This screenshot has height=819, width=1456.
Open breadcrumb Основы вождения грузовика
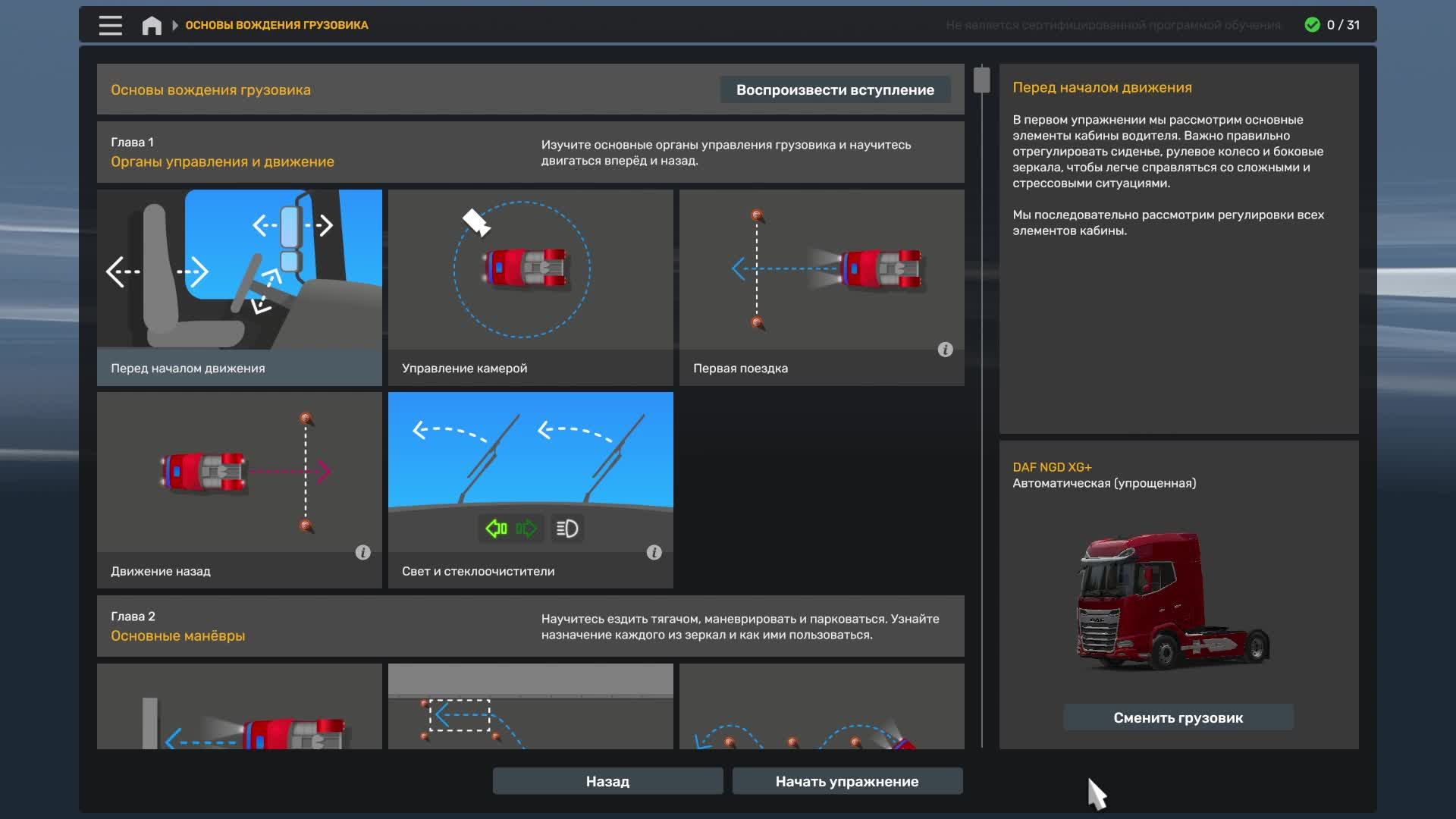[x=277, y=25]
